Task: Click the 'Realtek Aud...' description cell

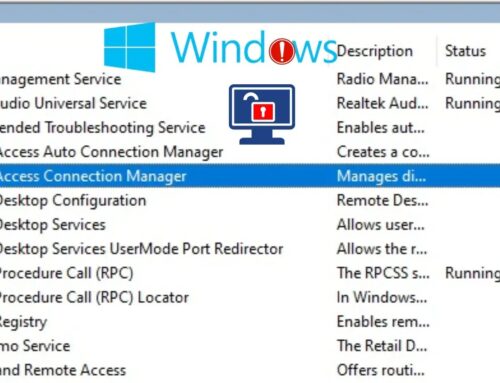Action: click(x=382, y=103)
